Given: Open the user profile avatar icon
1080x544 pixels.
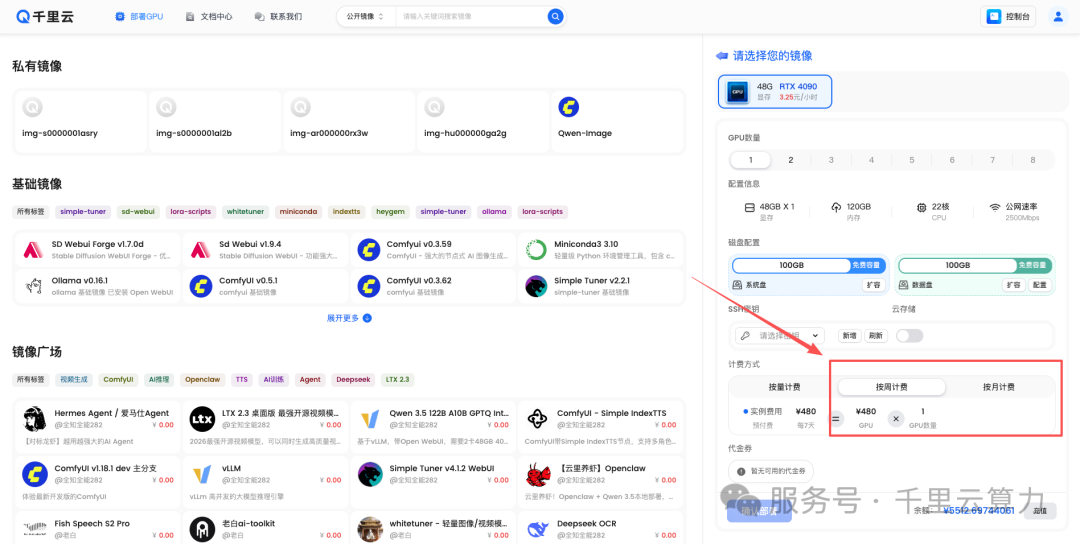Looking at the screenshot, I should click(1058, 17).
